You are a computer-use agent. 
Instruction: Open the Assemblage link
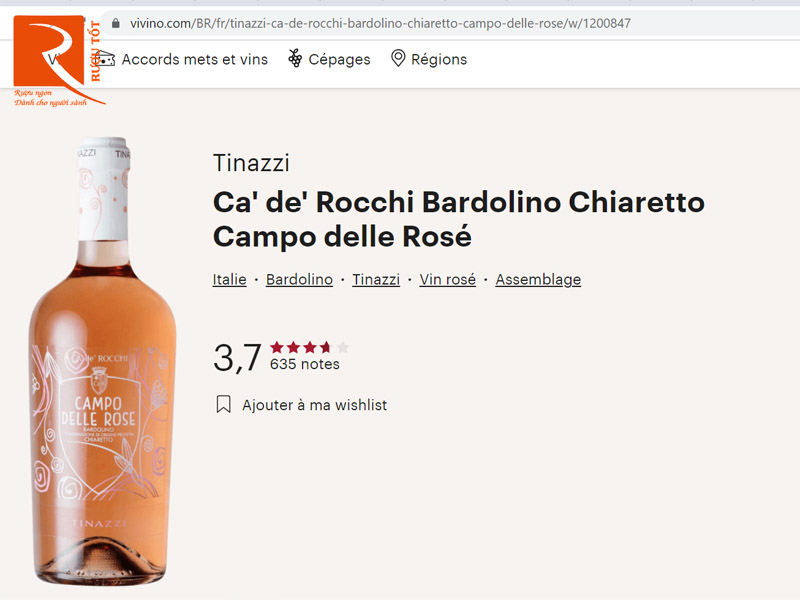pyautogui.click(x=538, y=279)
